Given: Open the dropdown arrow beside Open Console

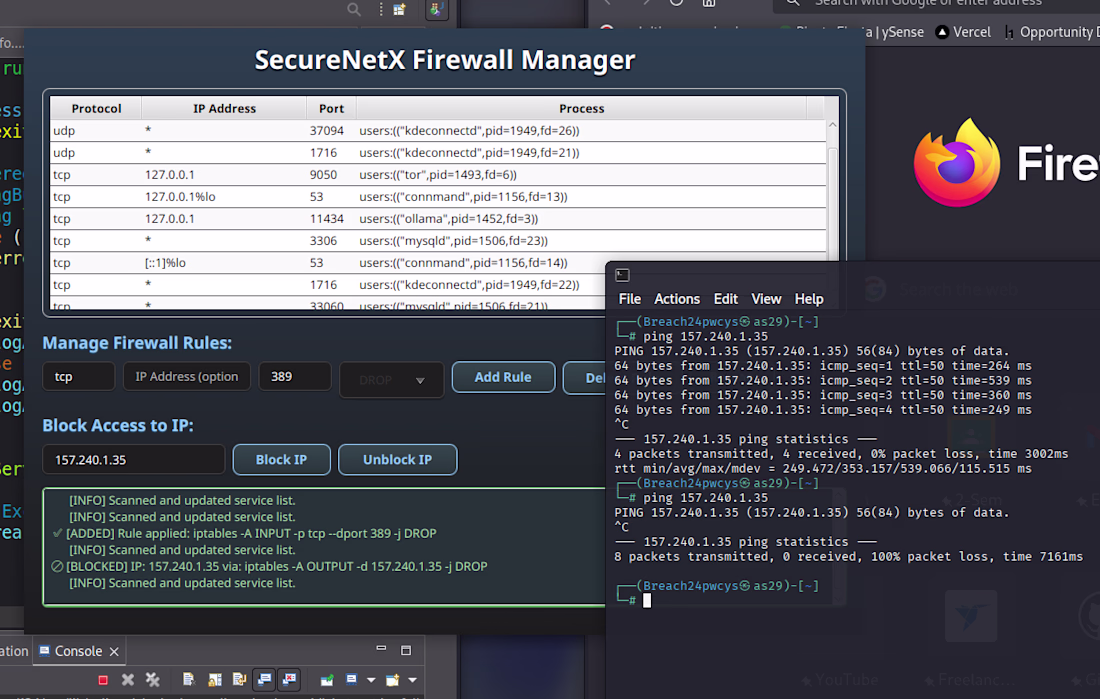Looking at the screenshot, I should pyautogui.click(x=412, y=679).
